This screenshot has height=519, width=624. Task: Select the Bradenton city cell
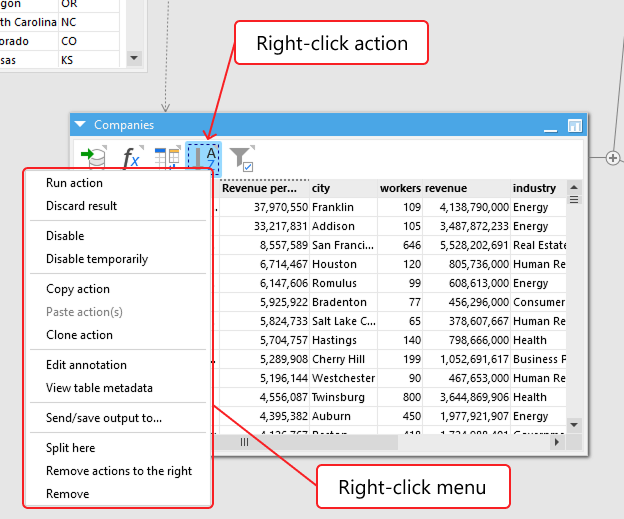click(343, 302)
